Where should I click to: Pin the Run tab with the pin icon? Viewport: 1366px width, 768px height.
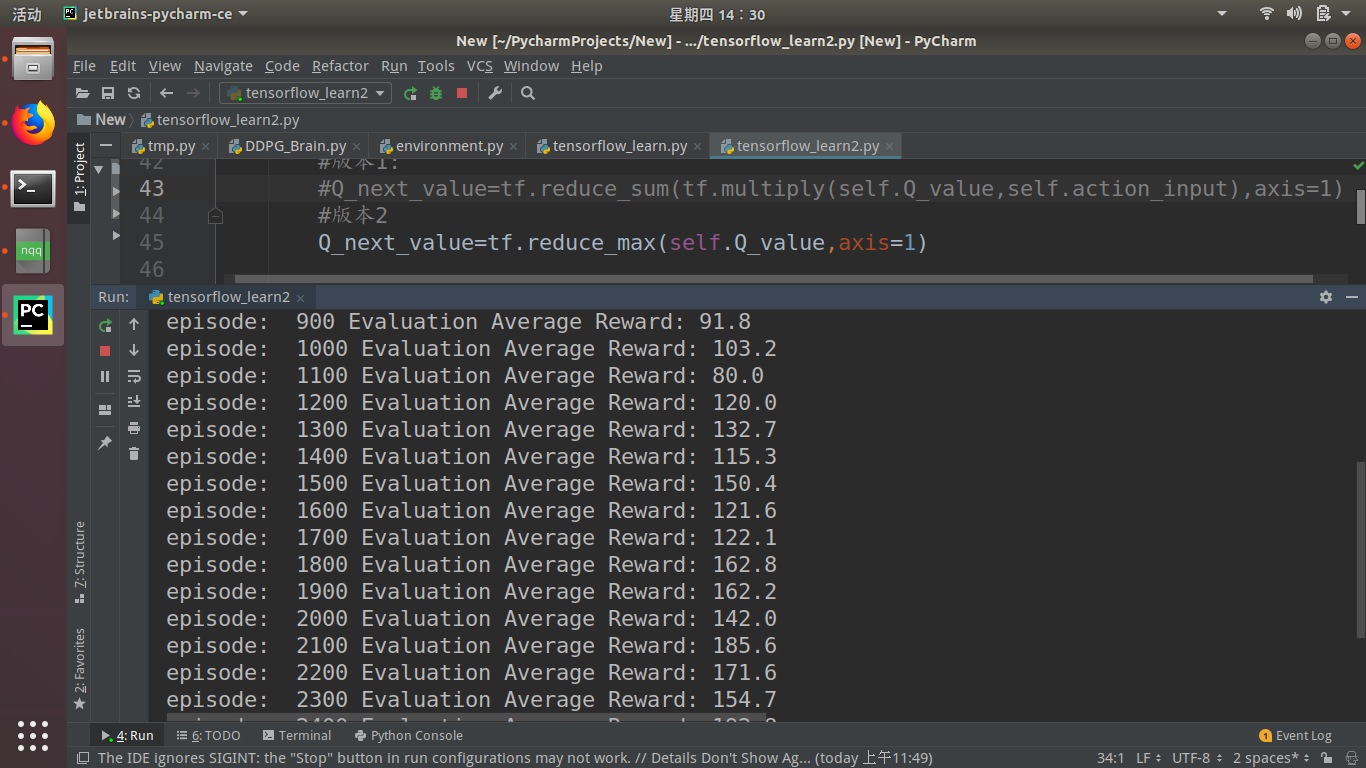pyautogui.click(x=105, y=442)
